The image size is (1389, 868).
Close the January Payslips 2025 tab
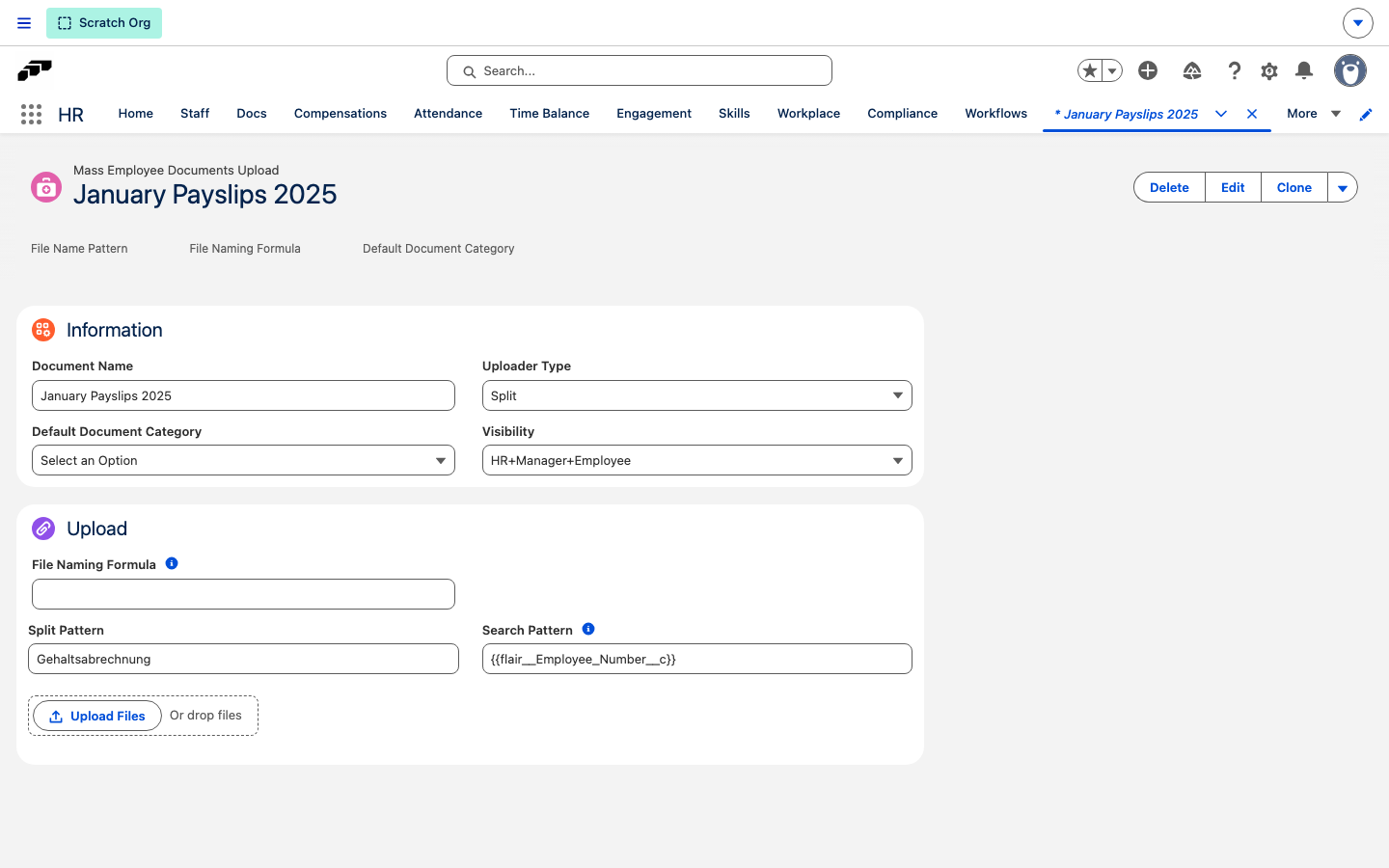(1252, 114)
